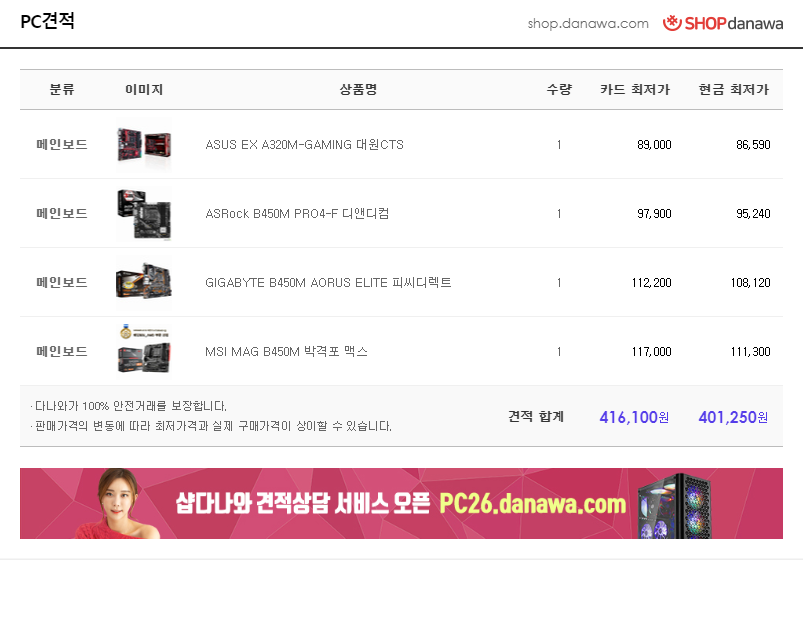803x629 pixels.
Task: Click the cash total 401,250원
Action: click(x=733, y=417)
